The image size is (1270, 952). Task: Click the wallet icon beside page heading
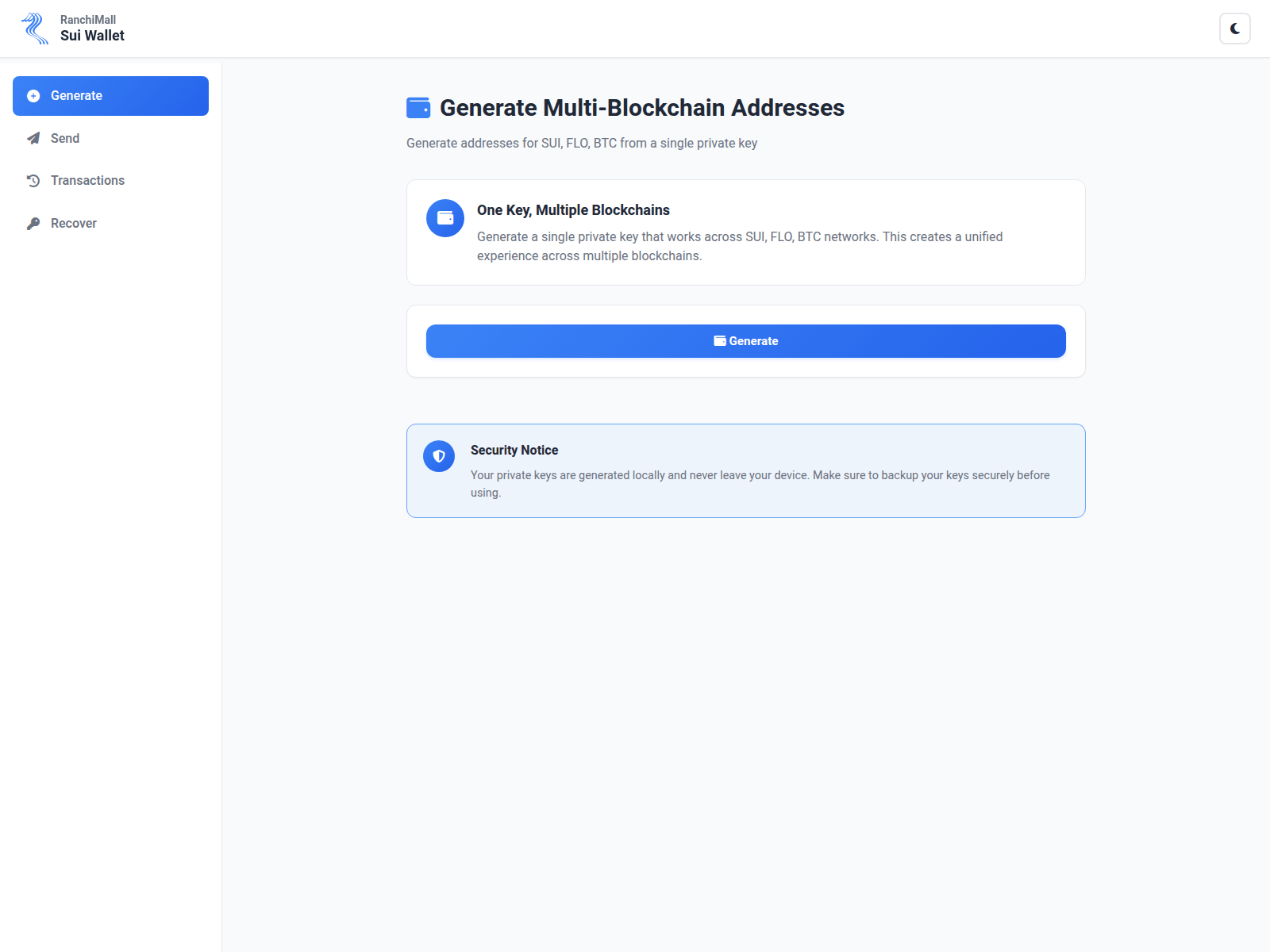point(418,108)
